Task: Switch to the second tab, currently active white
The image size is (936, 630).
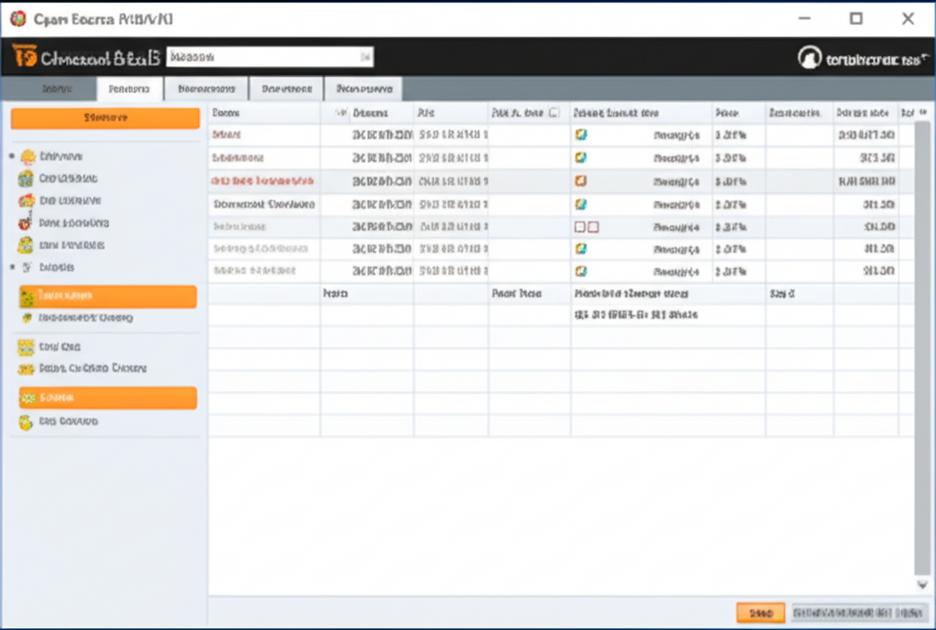Action: [x=130, y=89]
